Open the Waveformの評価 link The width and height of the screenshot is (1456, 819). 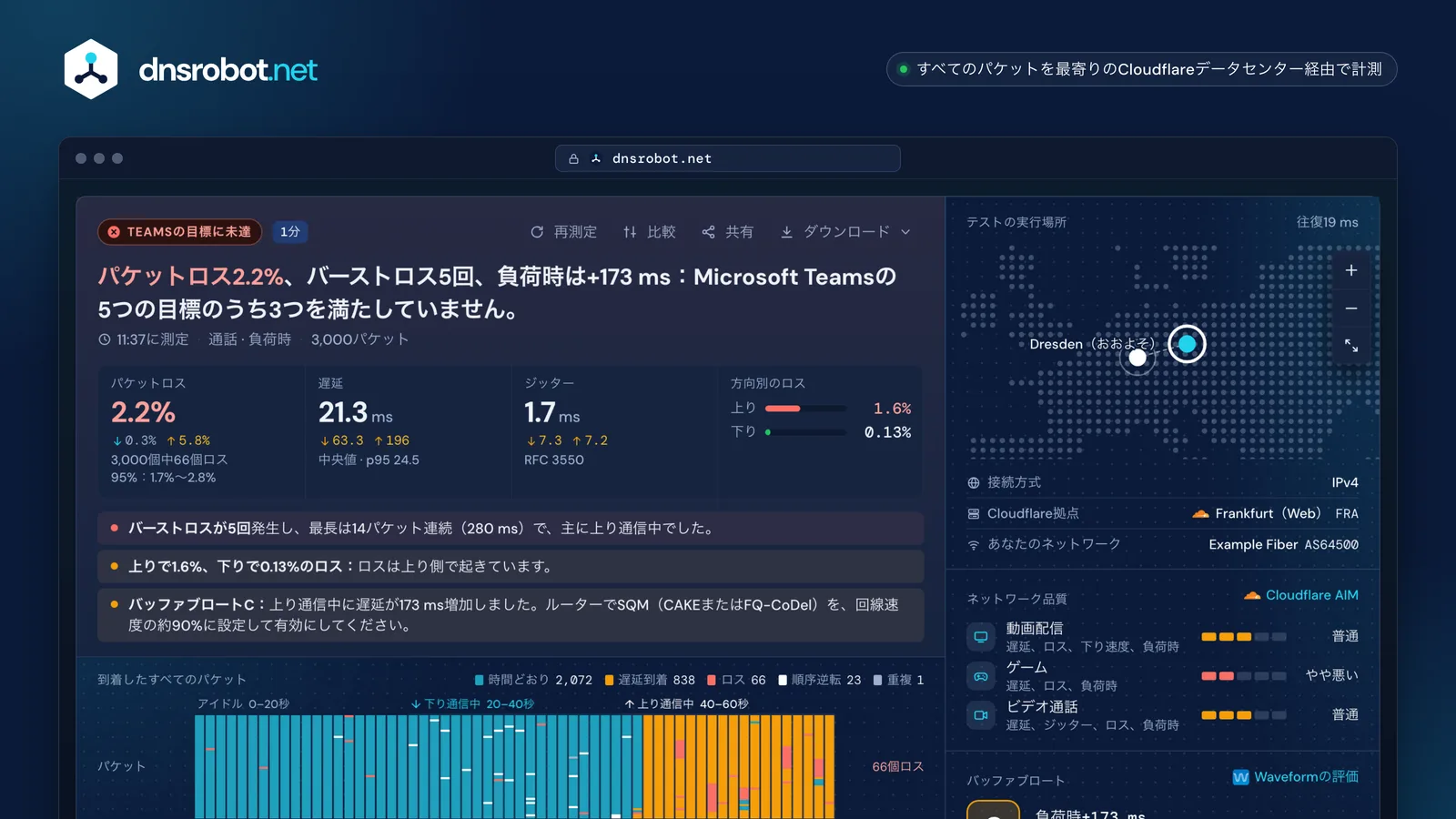pyautogui.click(x=1296, y=777)
